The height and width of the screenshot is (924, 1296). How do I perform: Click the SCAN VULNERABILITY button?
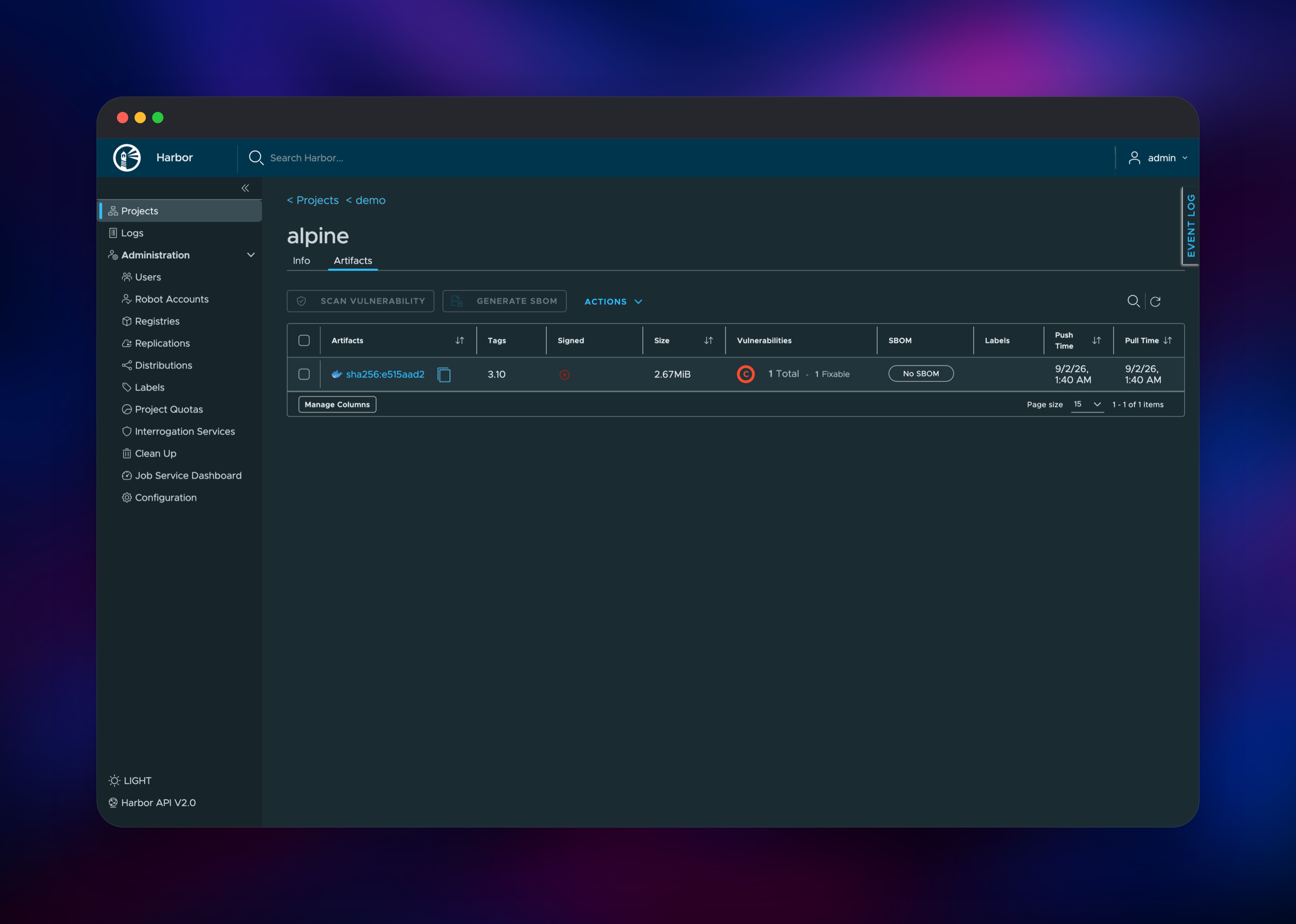361,301
